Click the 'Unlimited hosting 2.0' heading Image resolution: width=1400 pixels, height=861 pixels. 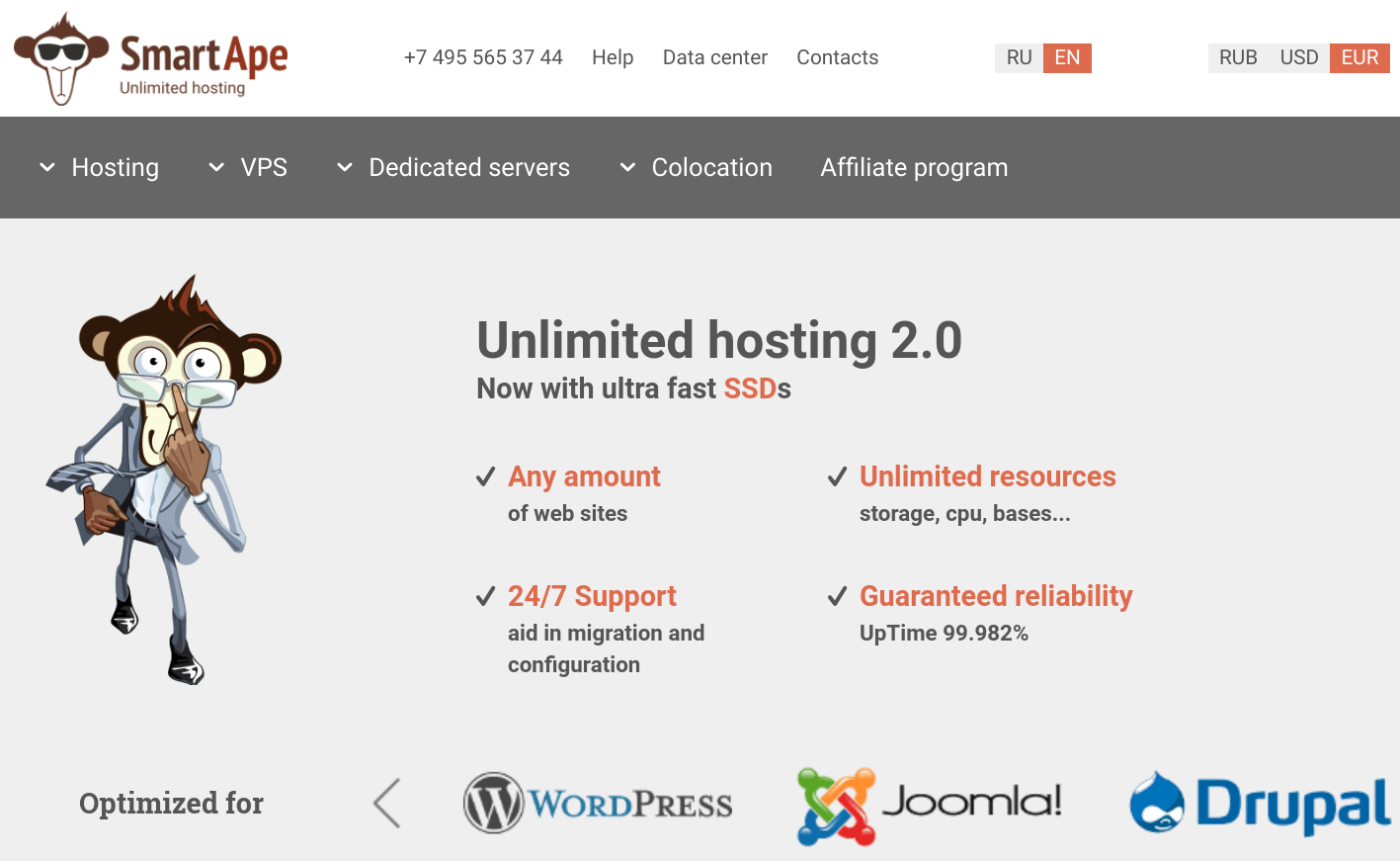click(719, 341)
